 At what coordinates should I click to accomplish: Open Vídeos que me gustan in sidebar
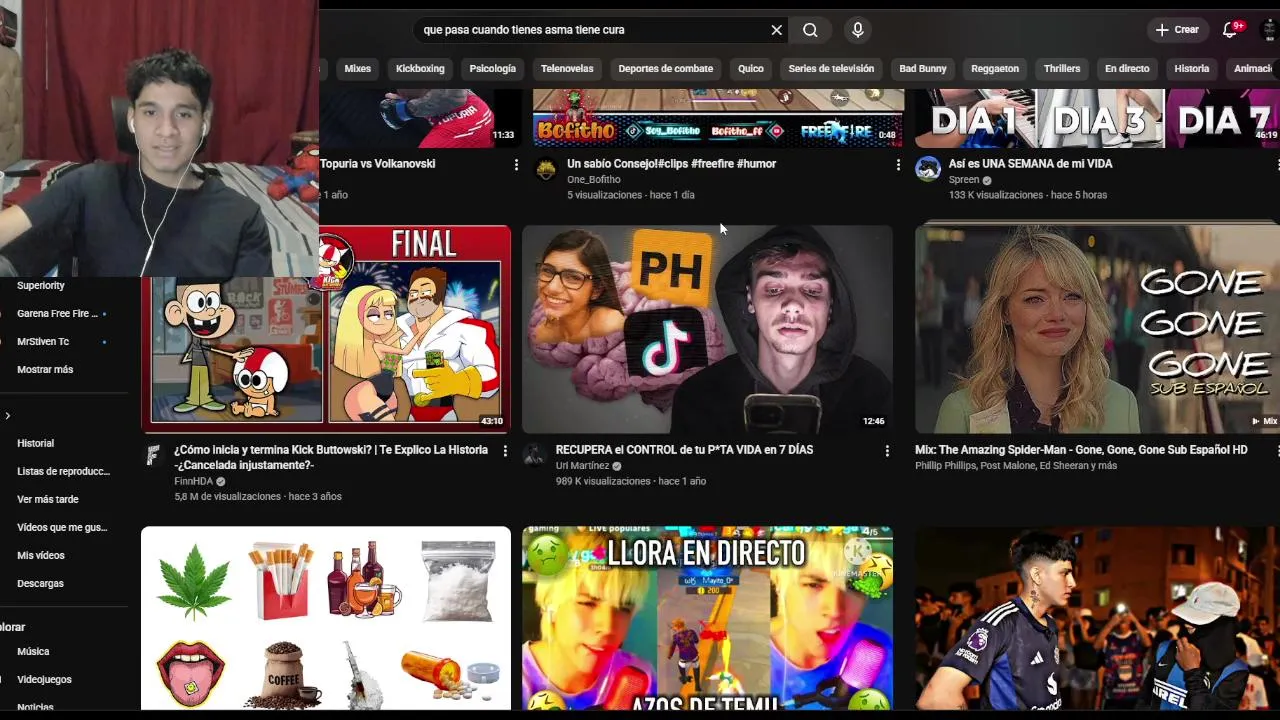[62, 527]
